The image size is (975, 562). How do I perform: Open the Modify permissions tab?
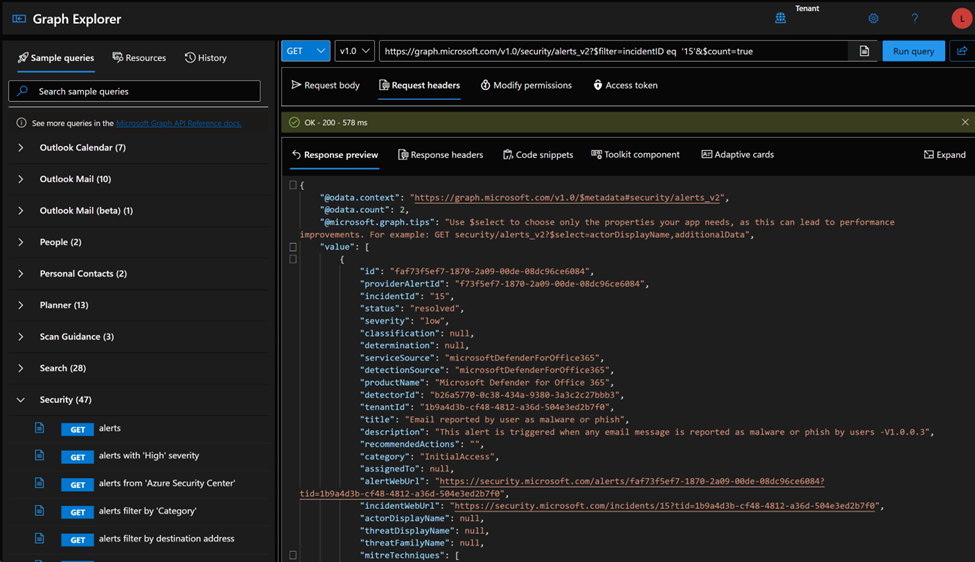coord(526,86)
